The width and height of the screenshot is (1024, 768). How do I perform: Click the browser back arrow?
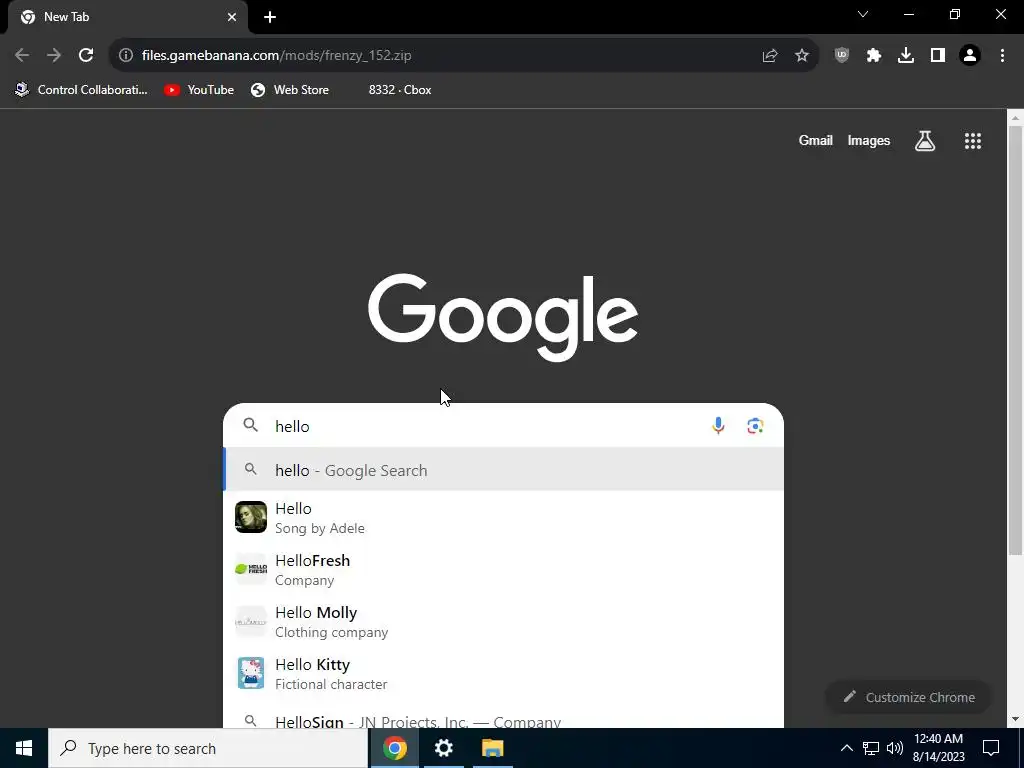[x=22, y=56]
